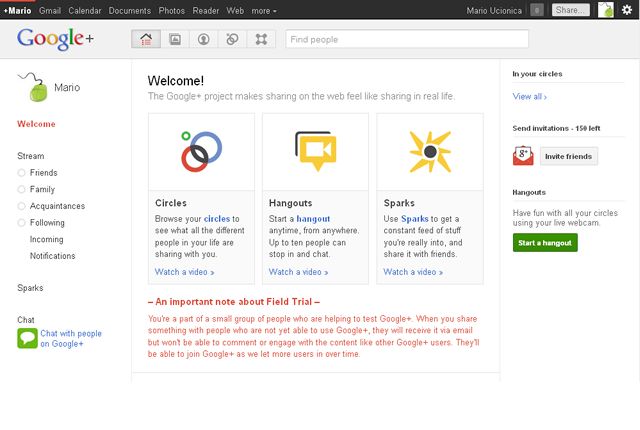
Task: Open the notifications counter box
Action: (x=537, y=10)
